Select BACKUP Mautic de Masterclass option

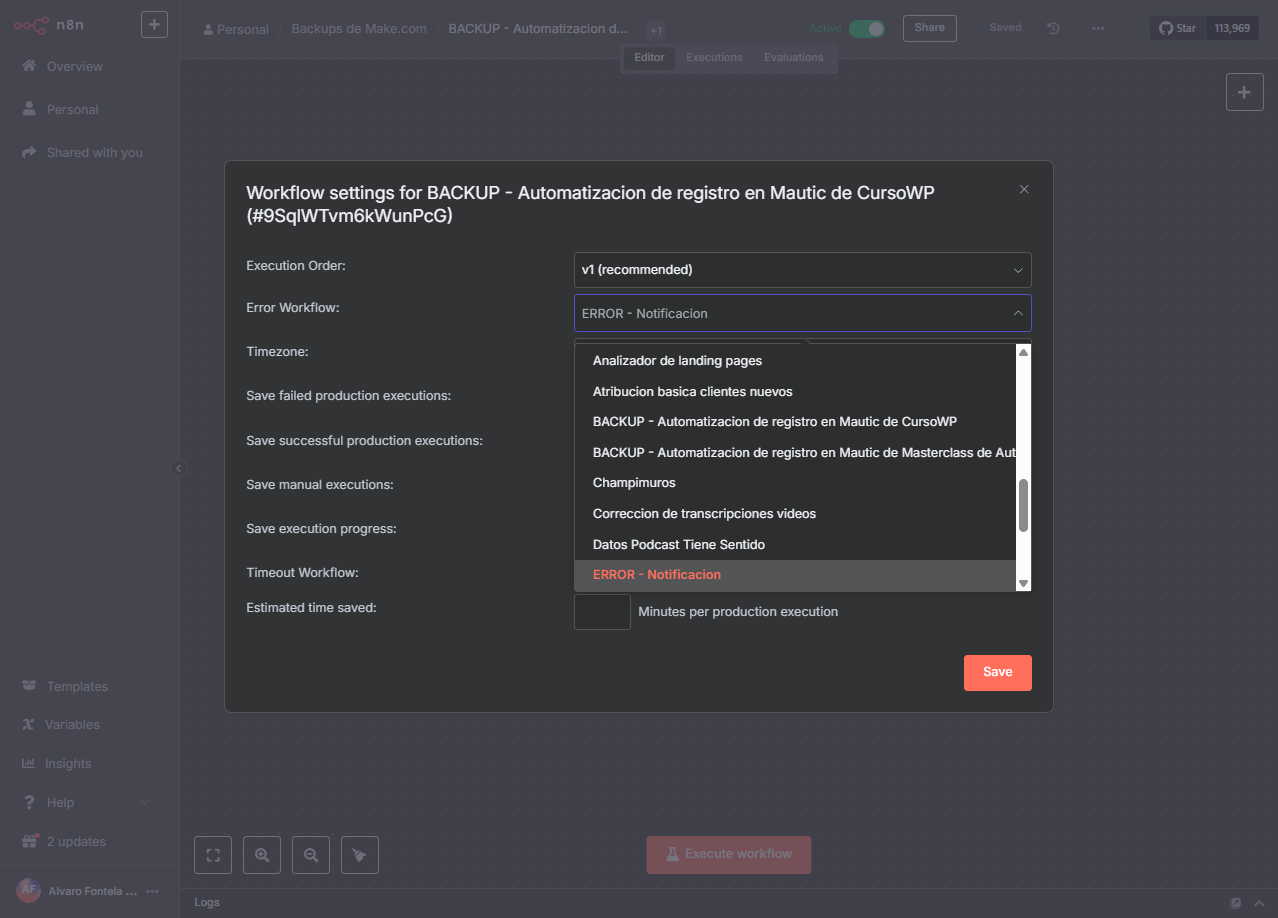pos(795,452)
